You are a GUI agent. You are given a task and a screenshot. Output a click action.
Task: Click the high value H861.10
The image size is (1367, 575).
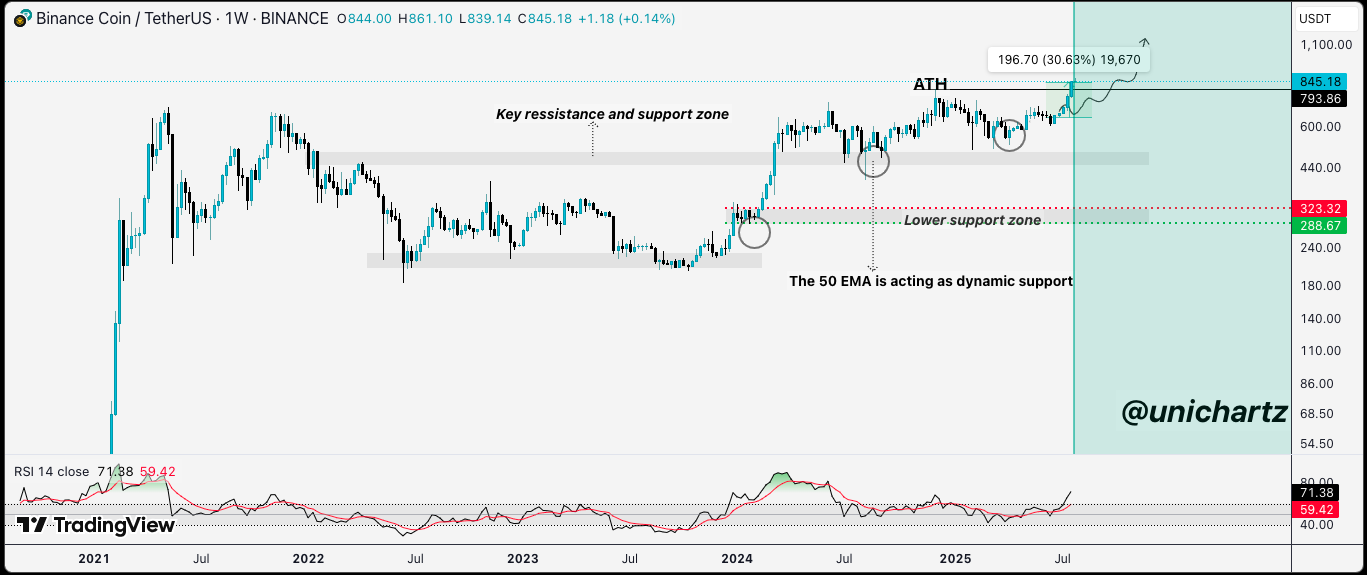428,18
